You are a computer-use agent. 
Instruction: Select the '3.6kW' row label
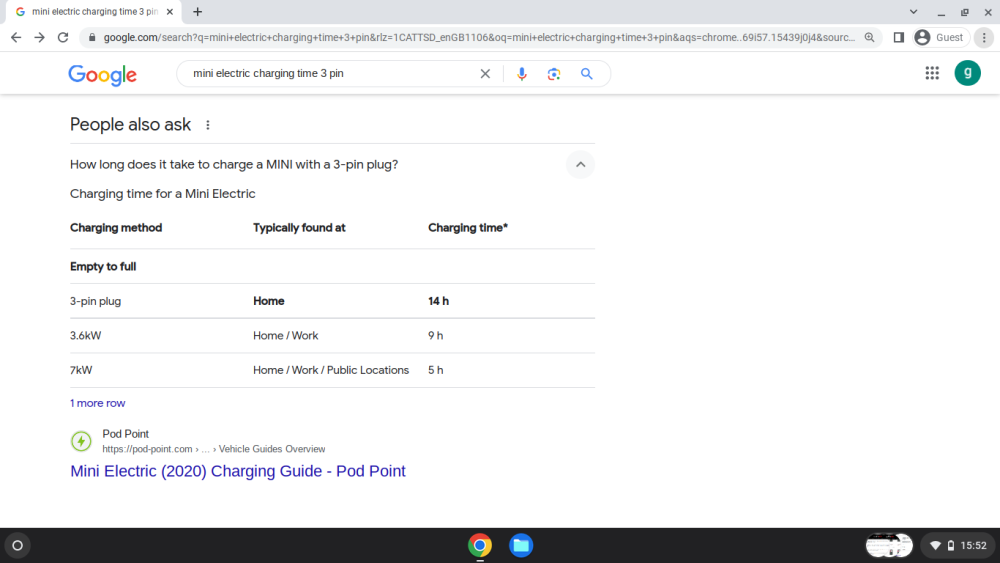tap(85, 335)
